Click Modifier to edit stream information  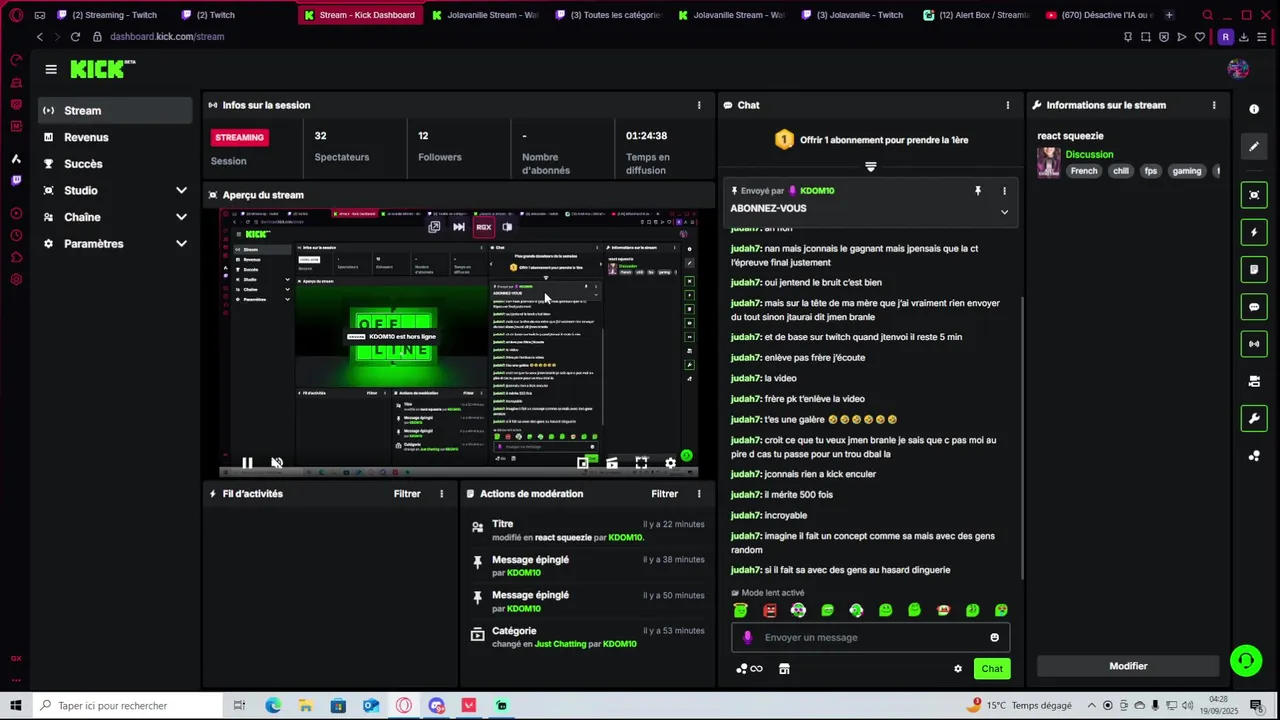(x=1128, y=666)
